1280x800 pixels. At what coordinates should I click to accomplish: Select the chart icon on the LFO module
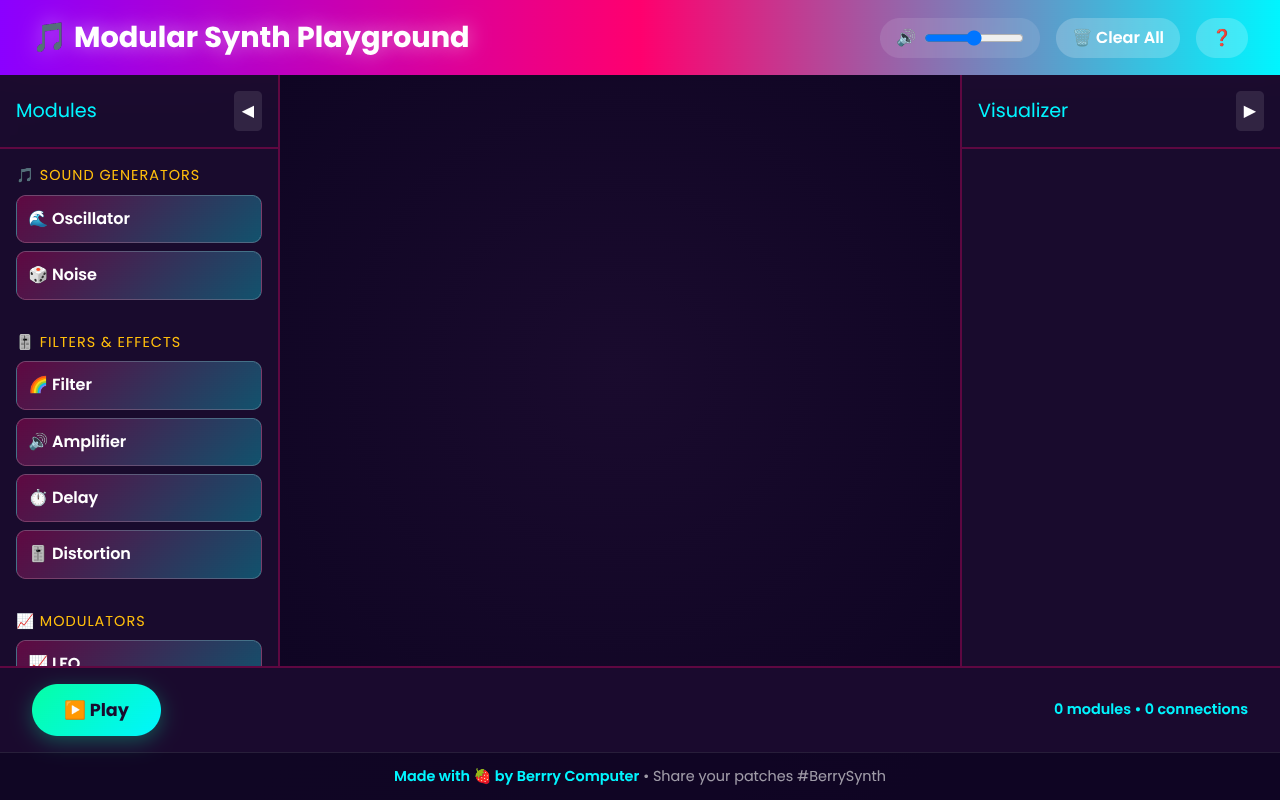pos(37,660)
